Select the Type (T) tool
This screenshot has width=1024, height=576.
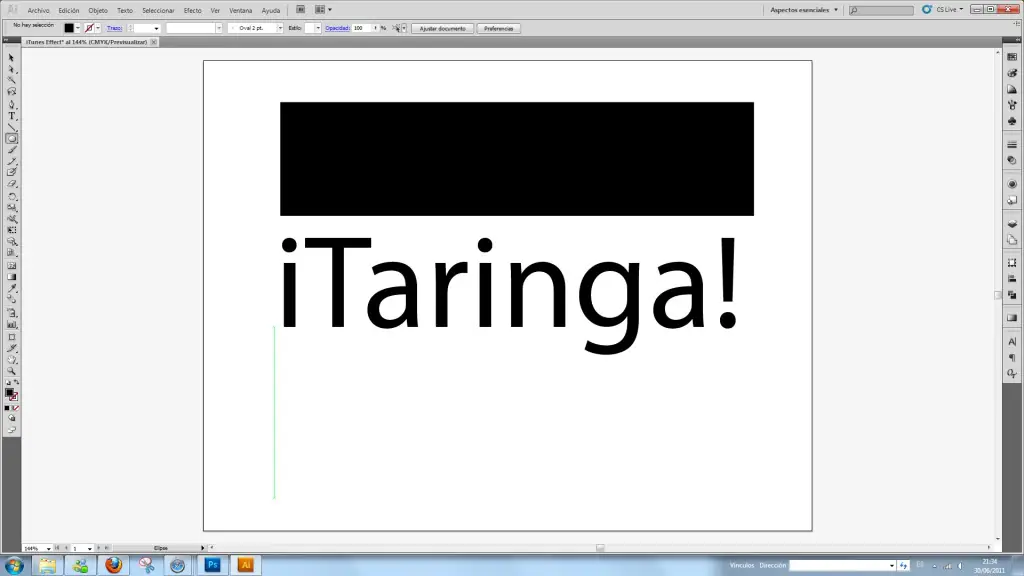[x=12, y=116]
